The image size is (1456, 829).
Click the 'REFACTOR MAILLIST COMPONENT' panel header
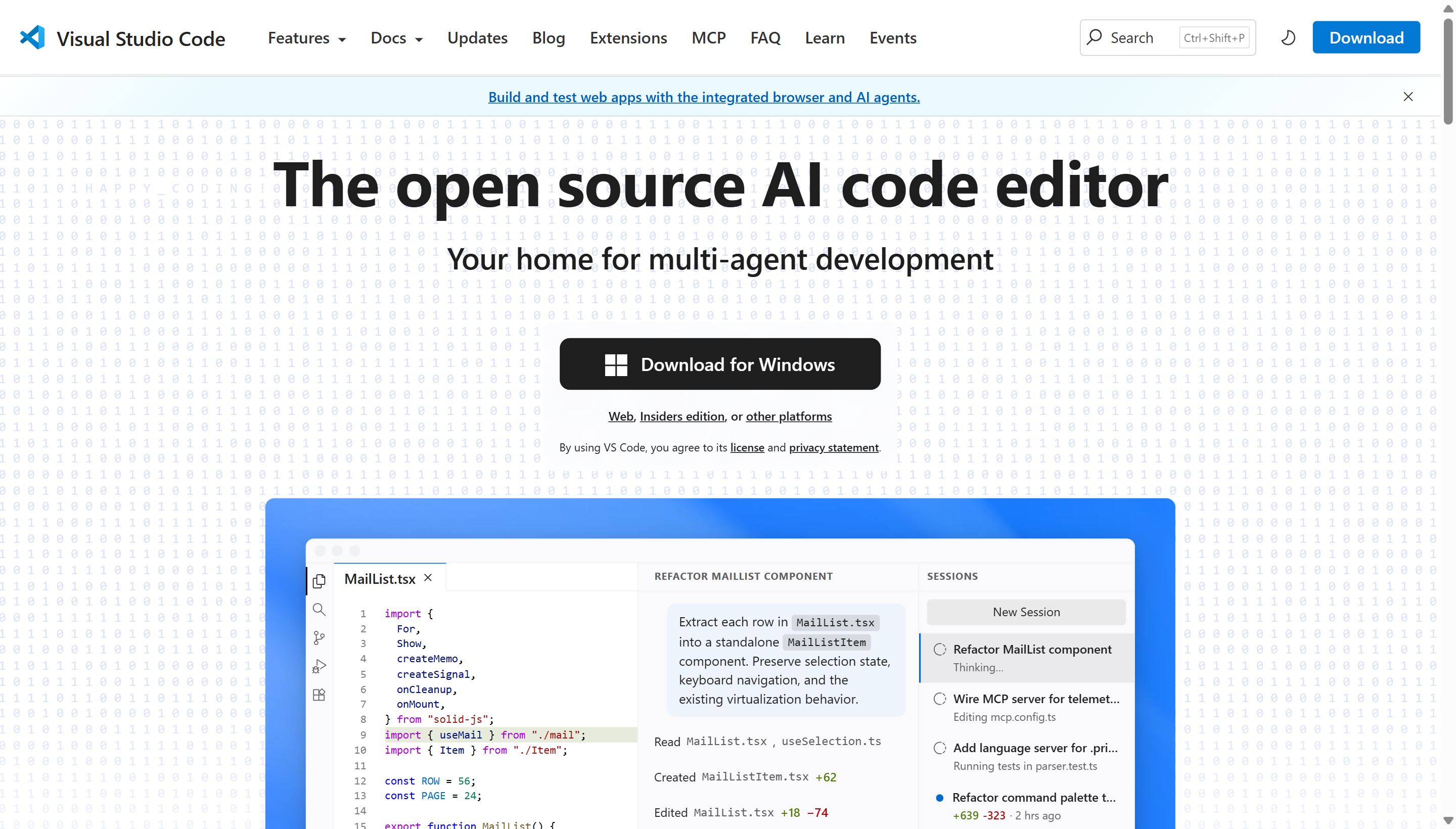743,576
